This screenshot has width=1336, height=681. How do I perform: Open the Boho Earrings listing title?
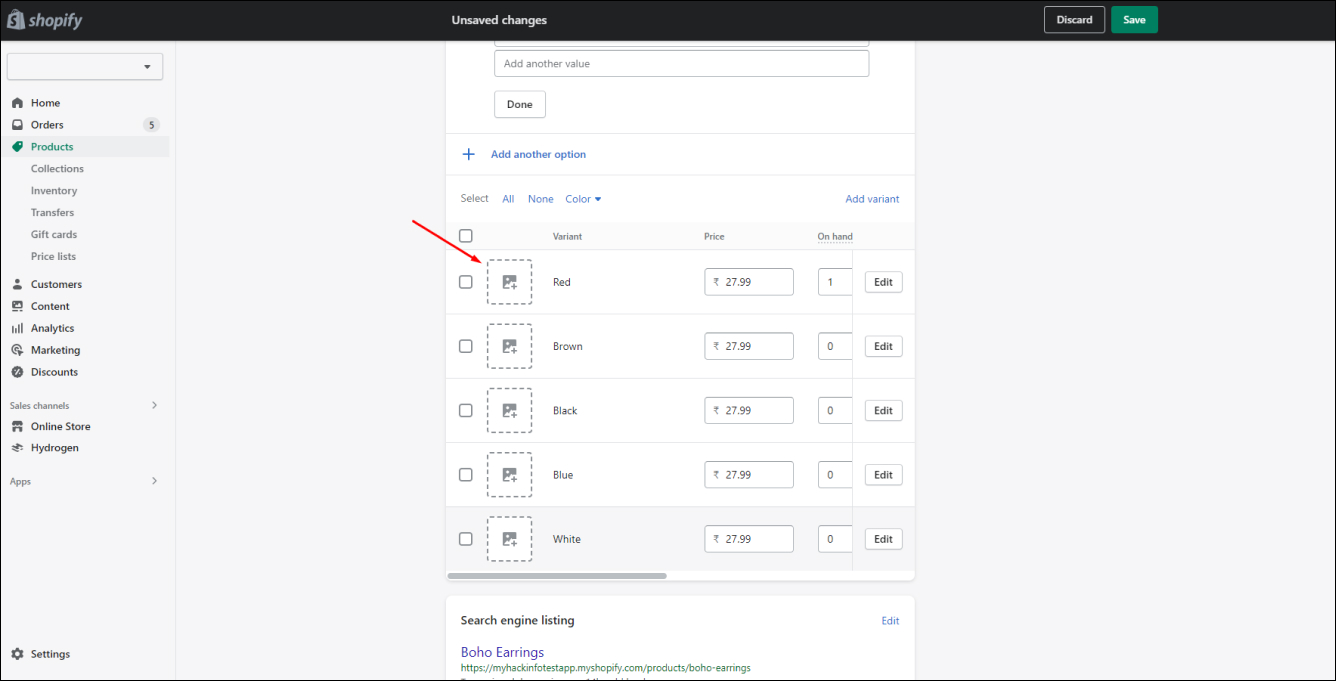[x=502, y=652]
